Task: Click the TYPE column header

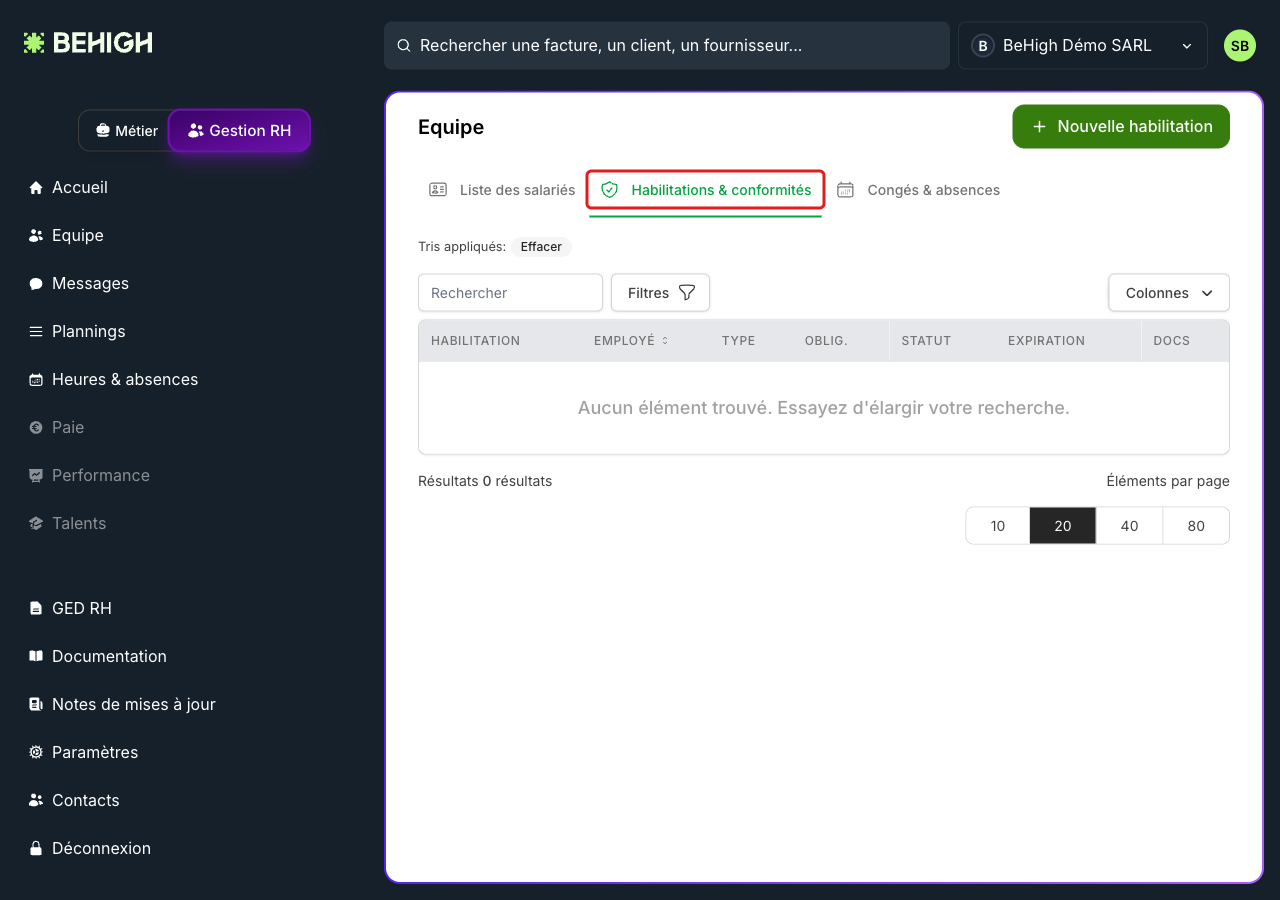Action: coord(738,341)
